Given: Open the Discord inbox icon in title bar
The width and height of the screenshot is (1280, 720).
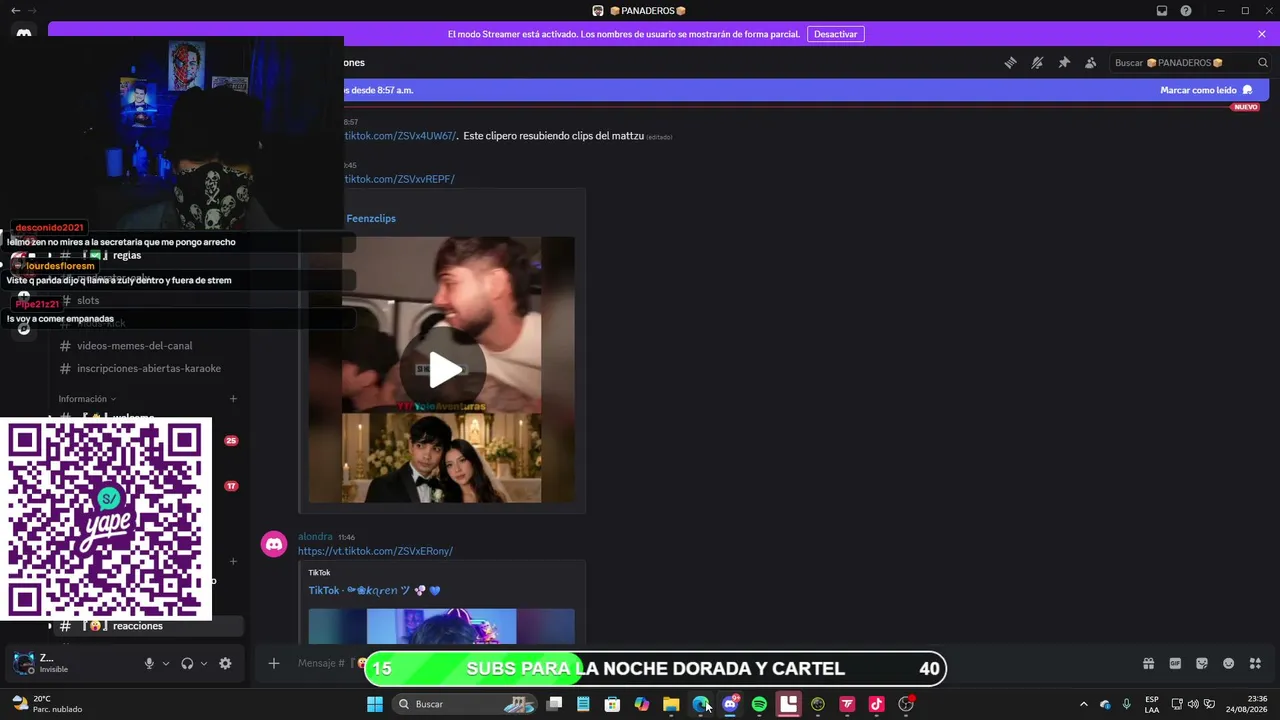Looking at the screenshot, I should [x=1162, y=11].
